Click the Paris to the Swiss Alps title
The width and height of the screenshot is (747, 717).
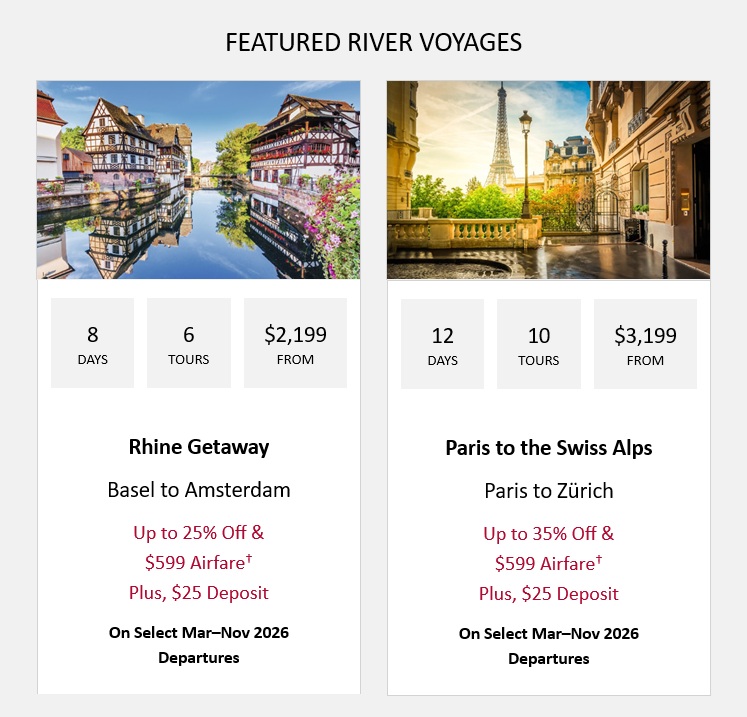549,448
